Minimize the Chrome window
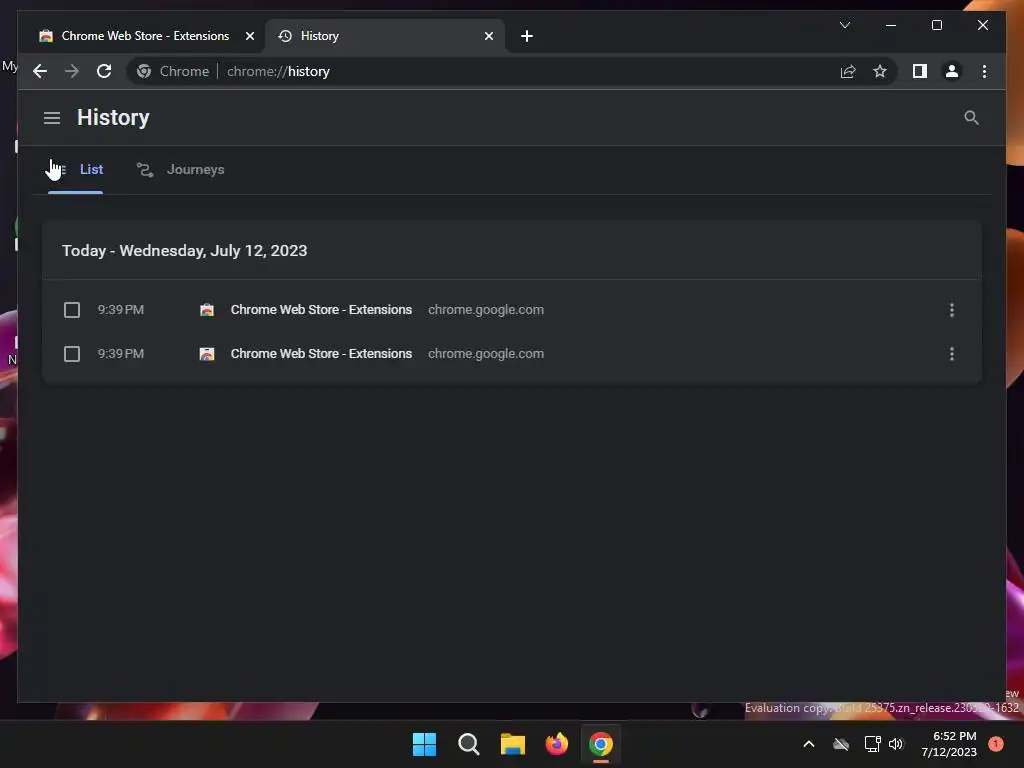Screen dimensions: 1024x768 click(891, 25)
